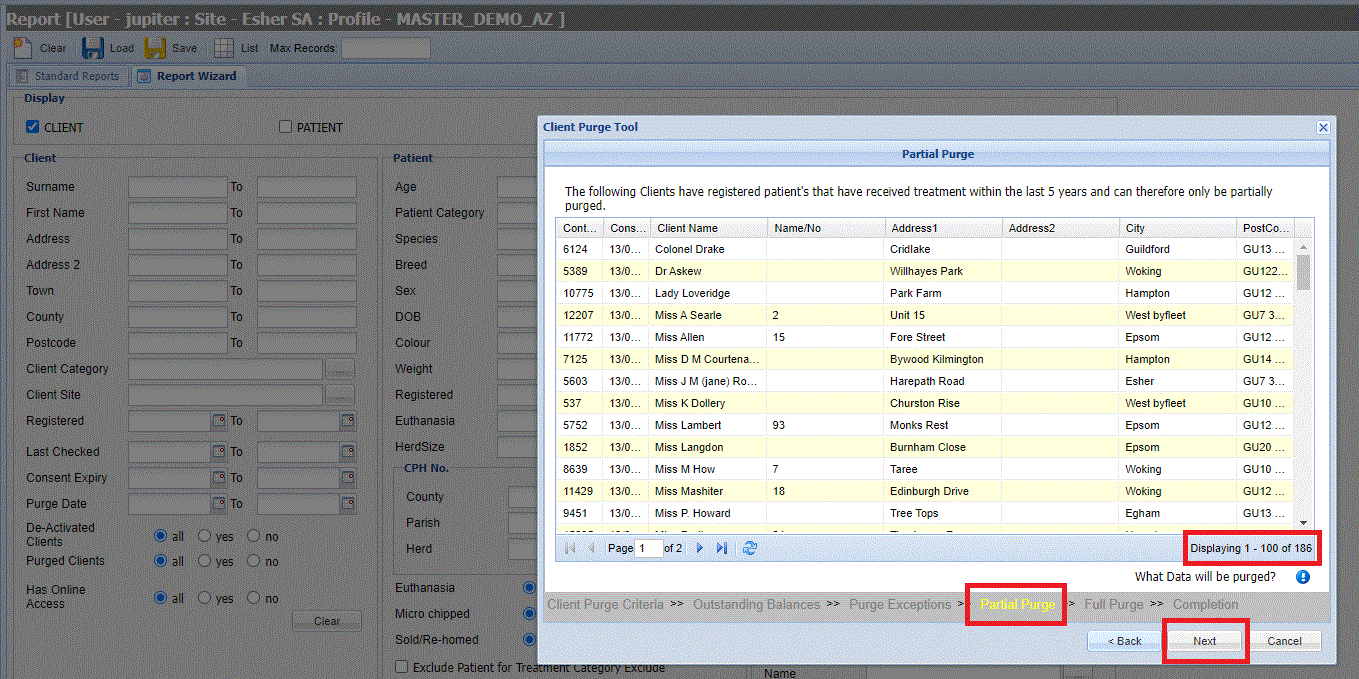Viewport: 1359px width, 679px height.
Task: Sort by the Client Name column header
Action: click(709, 228)
